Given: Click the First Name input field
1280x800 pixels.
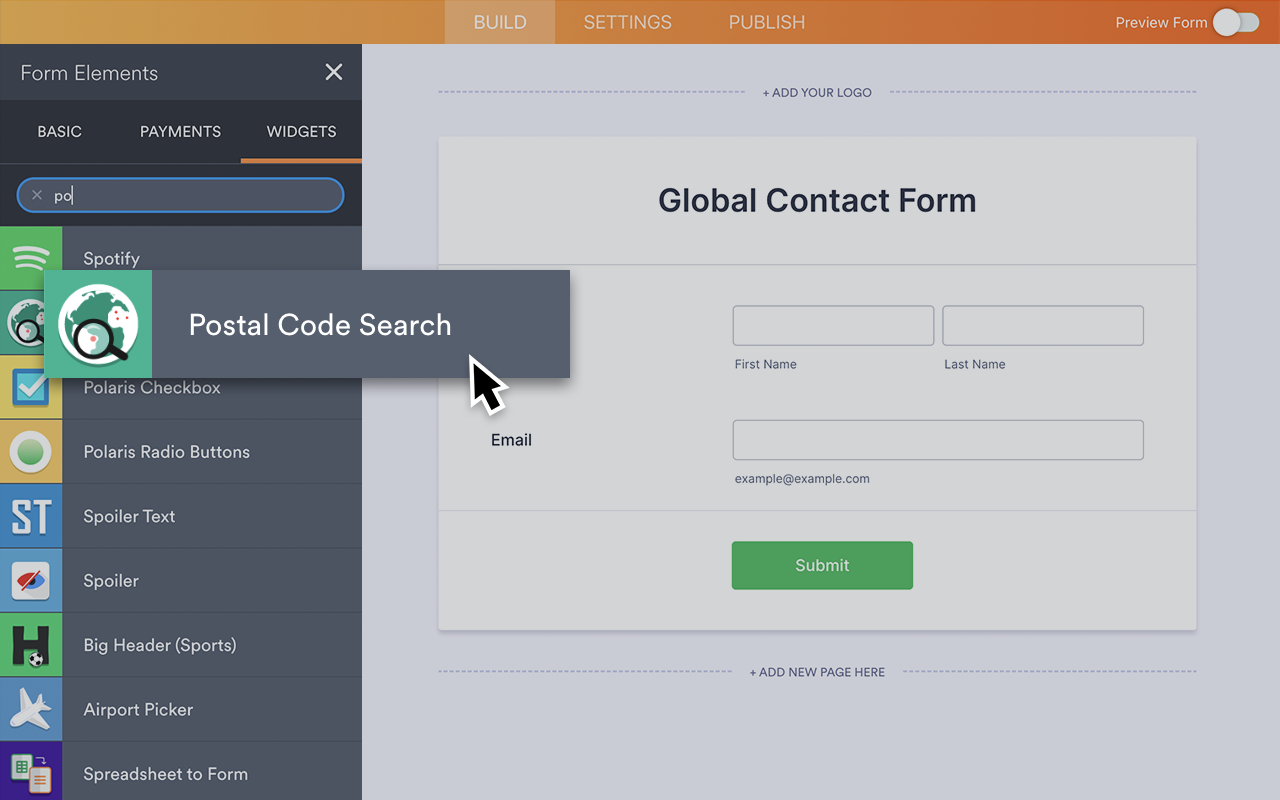Looking at the screenshot, I should point(833,325).
